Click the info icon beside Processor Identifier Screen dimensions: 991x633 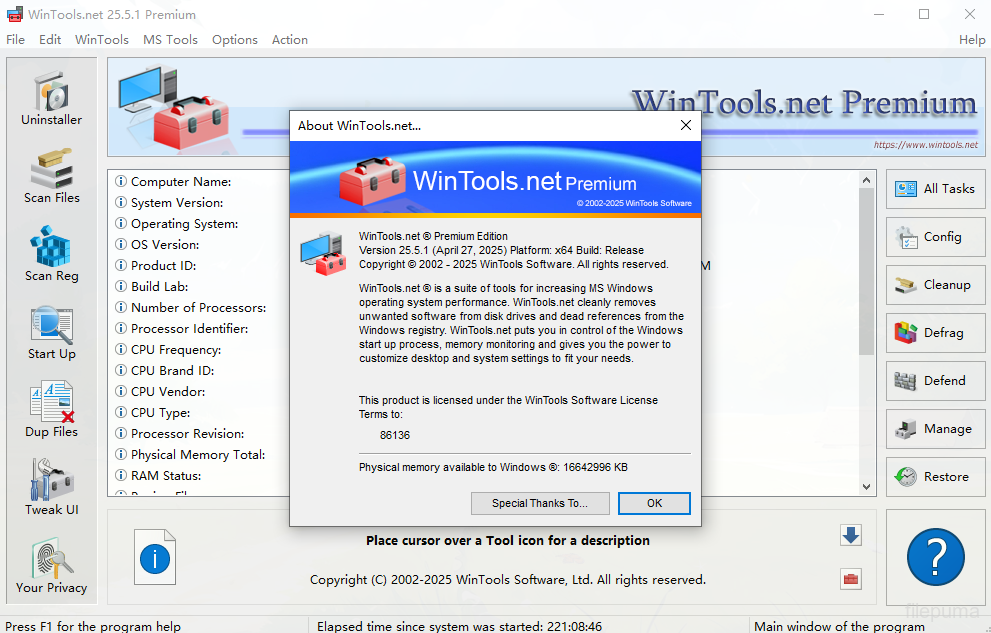(121, 328)
